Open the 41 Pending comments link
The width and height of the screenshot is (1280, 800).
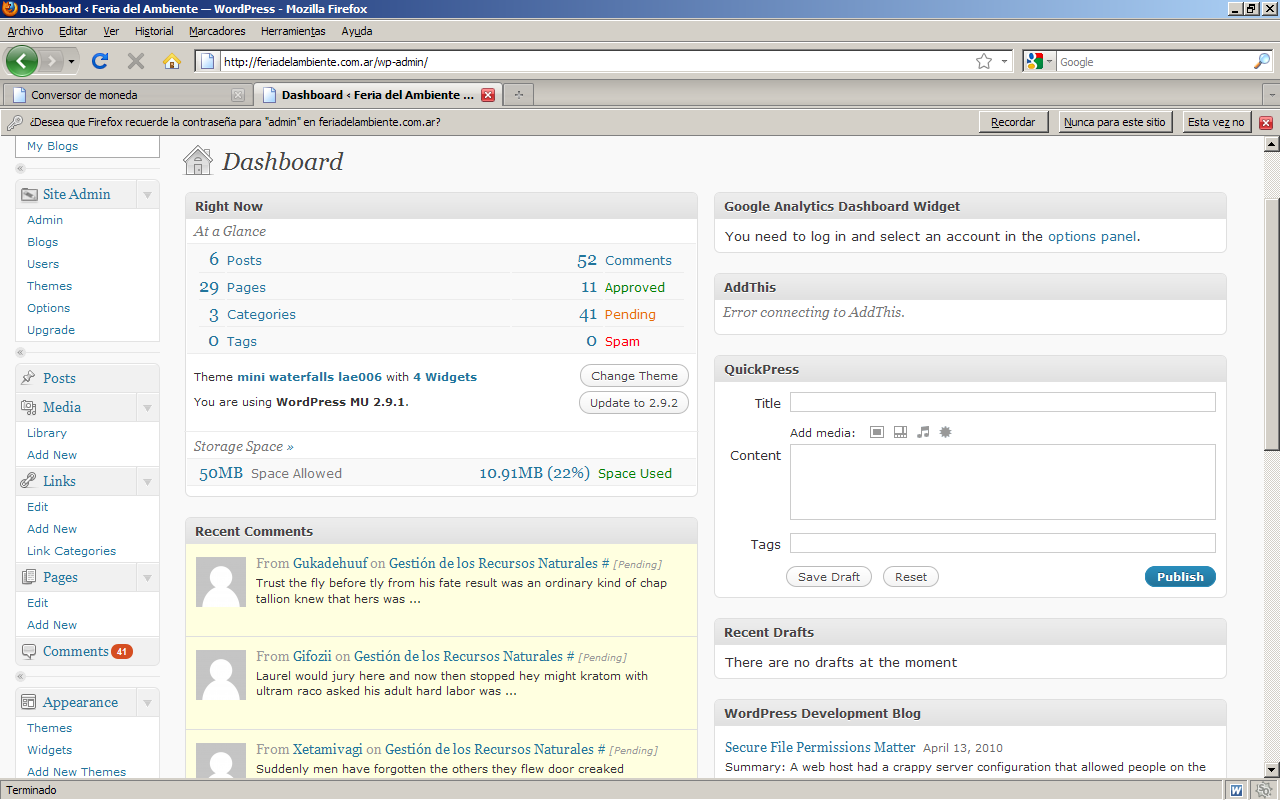(617, 314)
